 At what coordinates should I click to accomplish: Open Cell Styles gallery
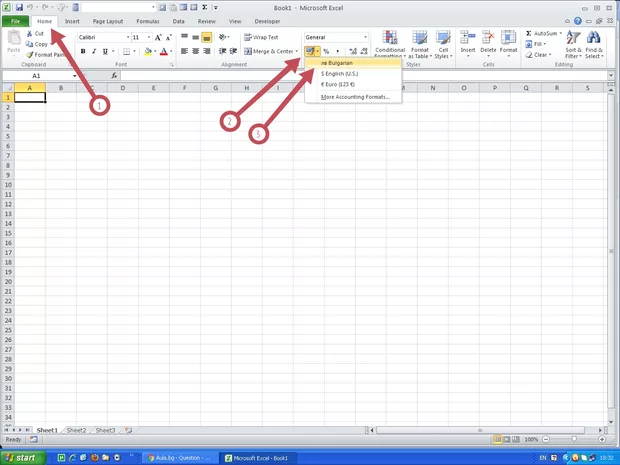(443, 44)
